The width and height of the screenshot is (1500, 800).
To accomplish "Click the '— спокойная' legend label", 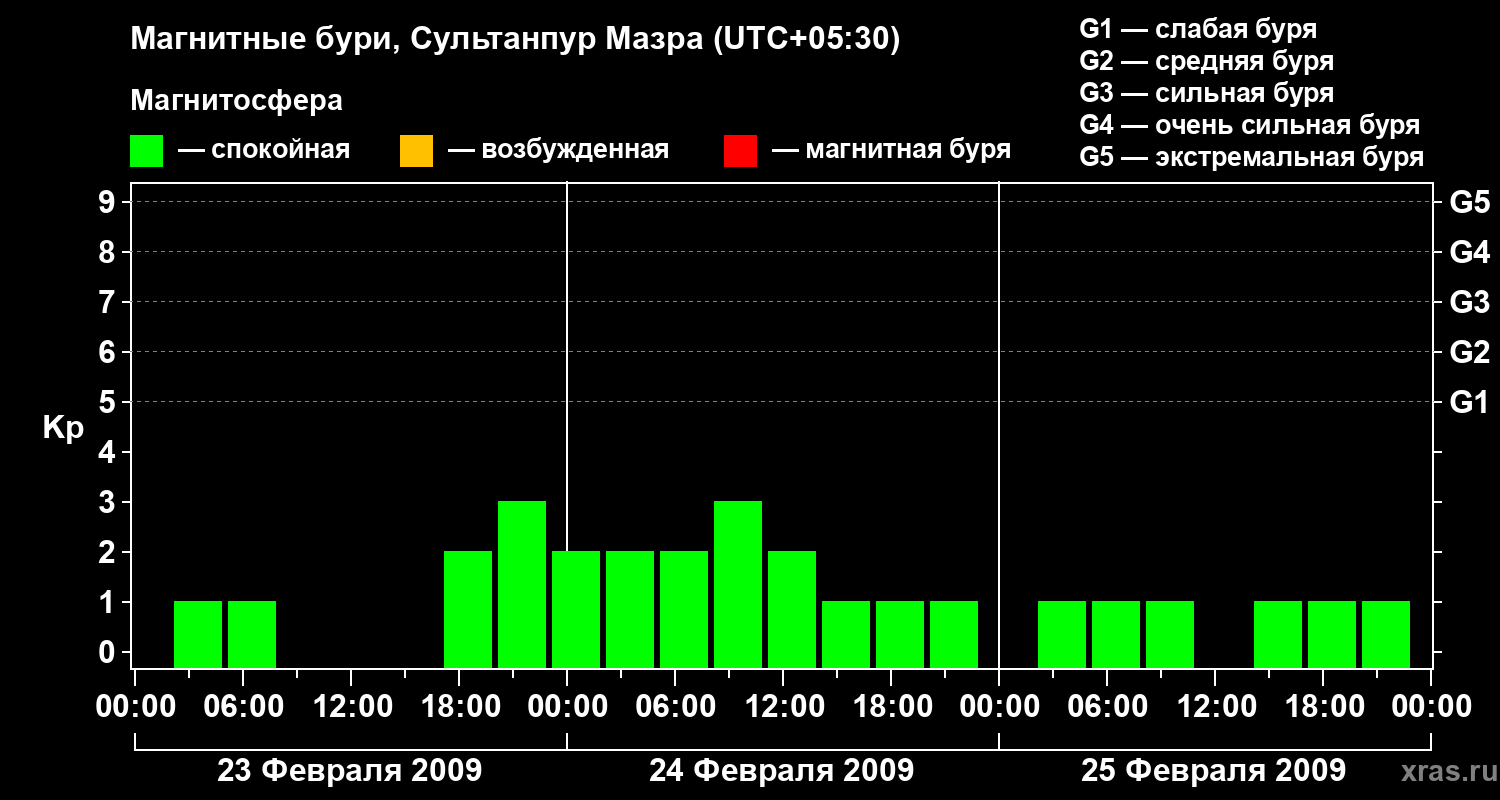I will tap(264, 150).
